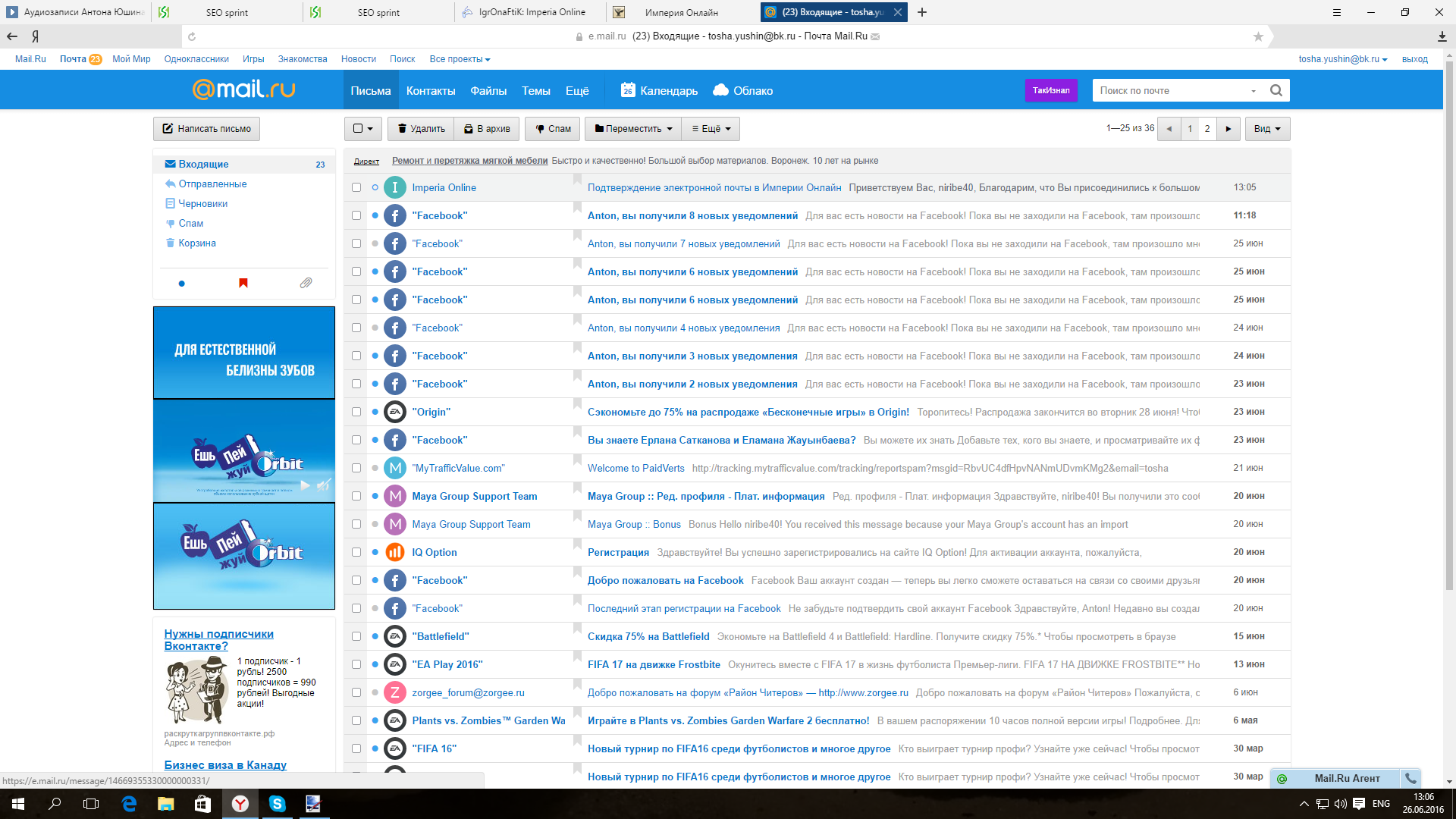The image size is (1456, 819).
Task: Go to next page arrow
Action: click(1228, 129)
